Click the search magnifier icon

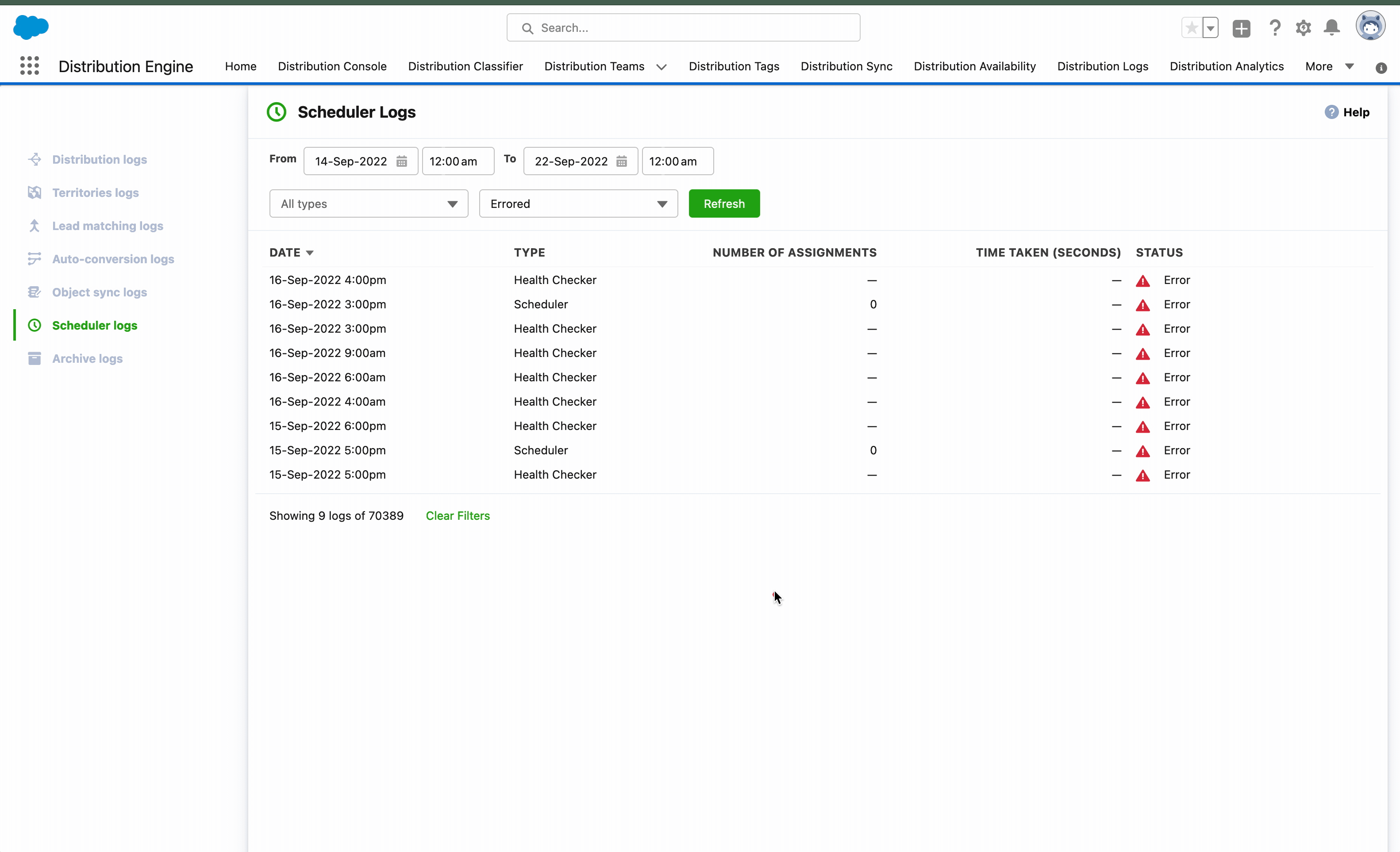click(x=527, y=28)
